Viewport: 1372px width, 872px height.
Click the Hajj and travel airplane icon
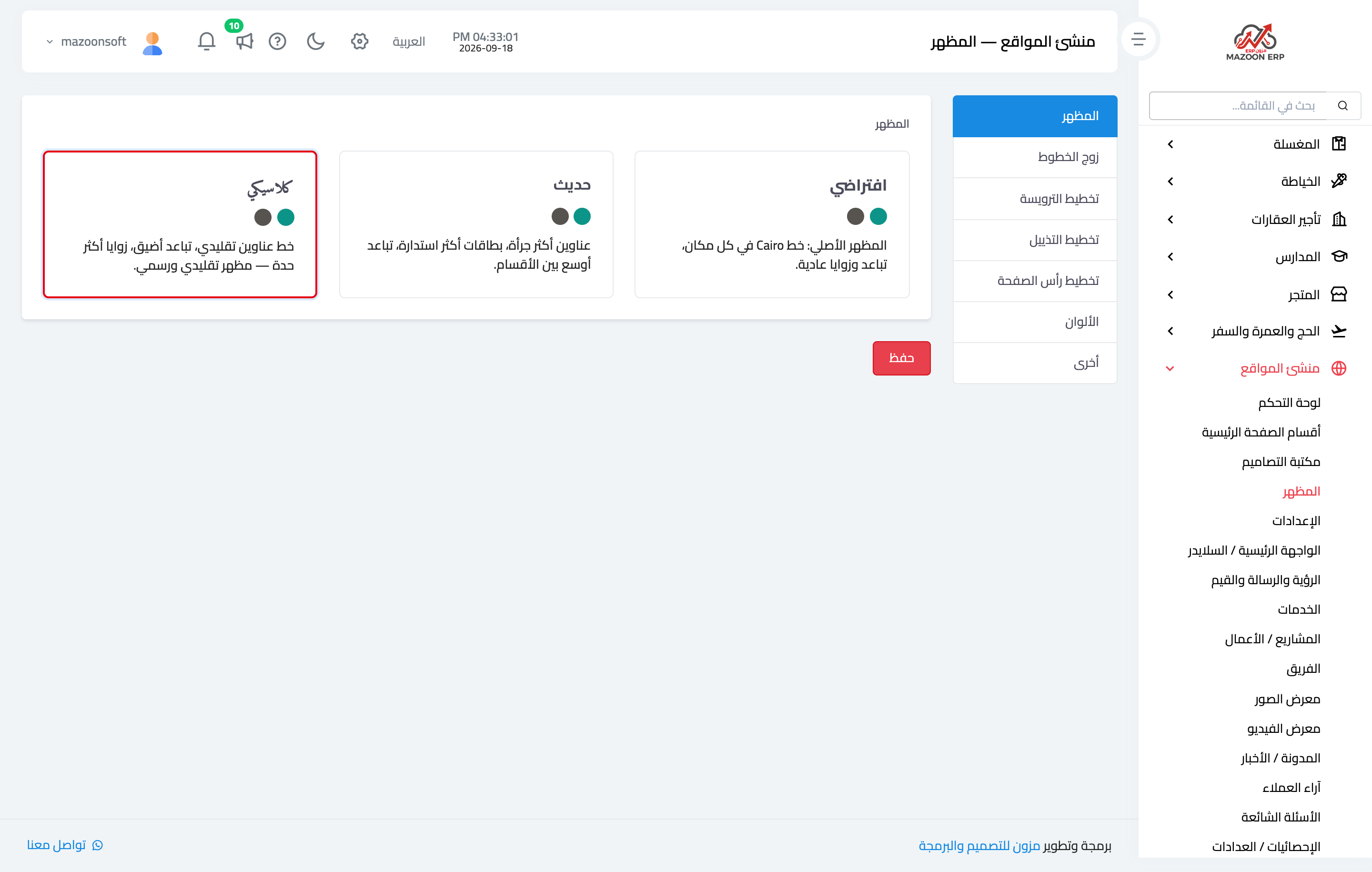pos(1338,331)
